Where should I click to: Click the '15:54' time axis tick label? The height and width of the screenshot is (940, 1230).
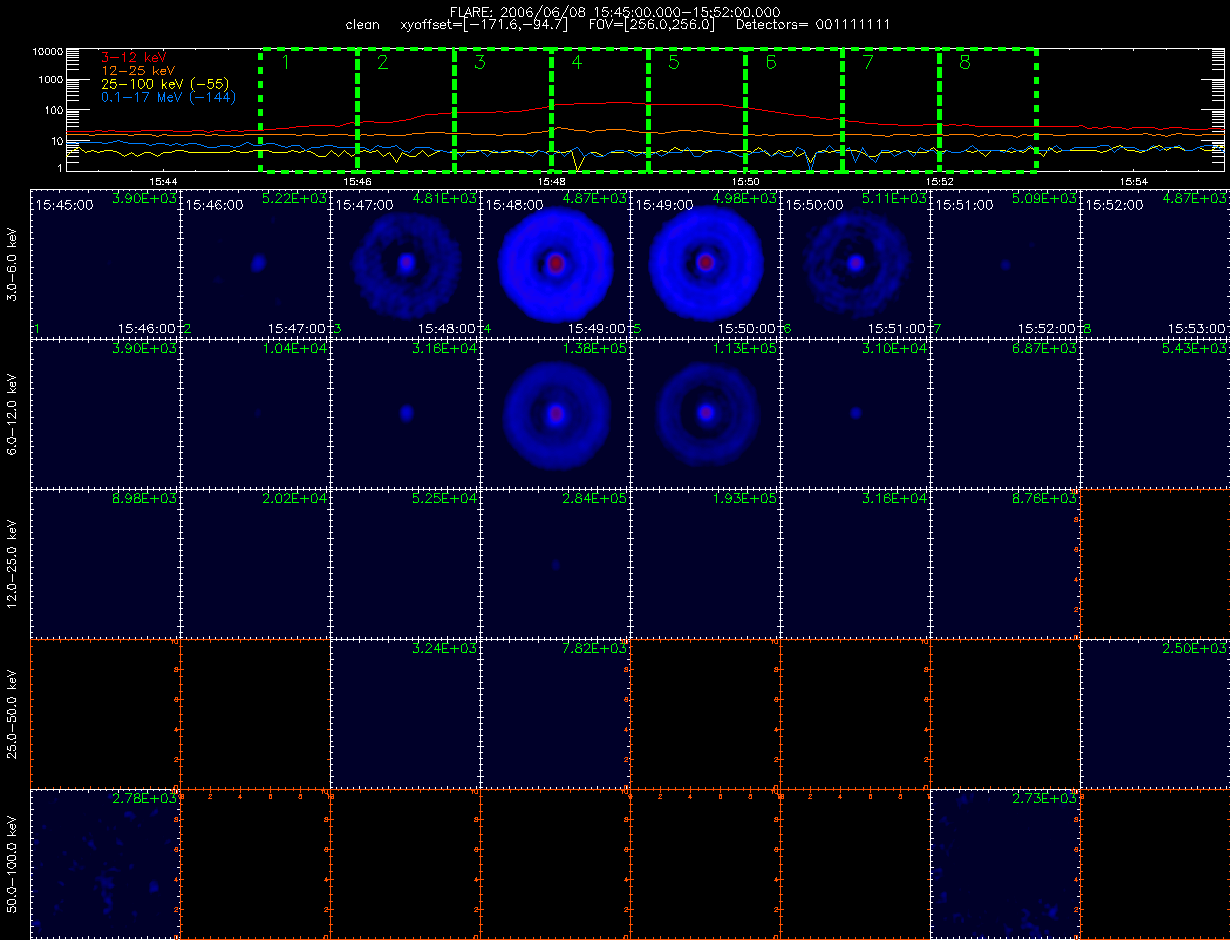pos(1133,182)
